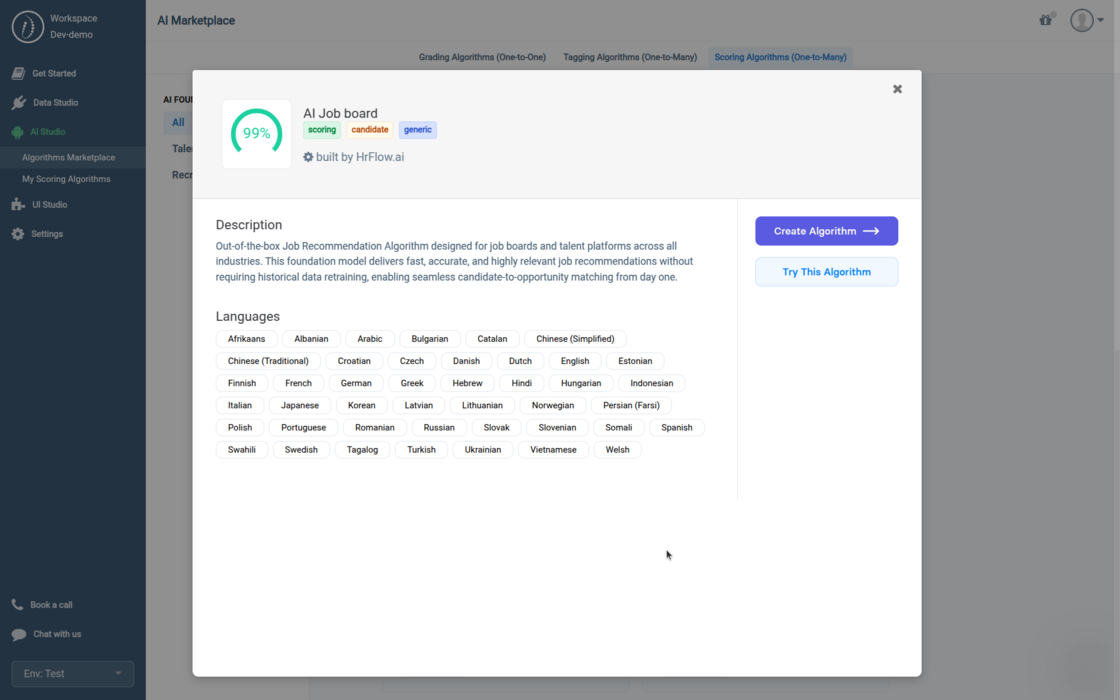Click the Afrikaans language chip
Screen dimensions: 1120x700
click(246, 339)
